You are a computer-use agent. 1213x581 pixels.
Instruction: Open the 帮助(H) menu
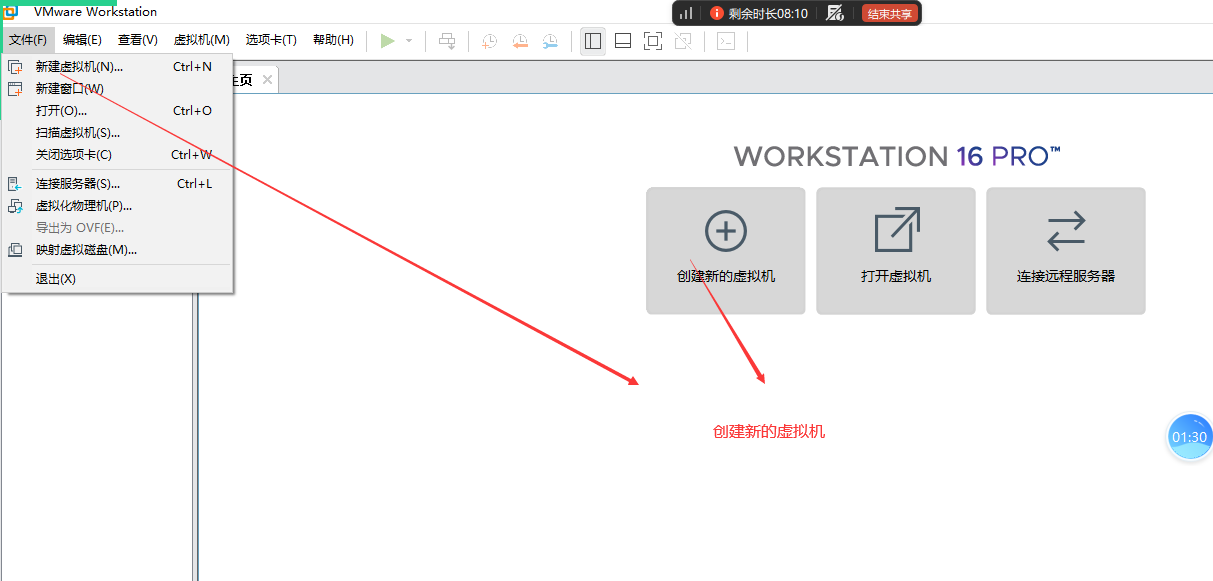[333, 40]
